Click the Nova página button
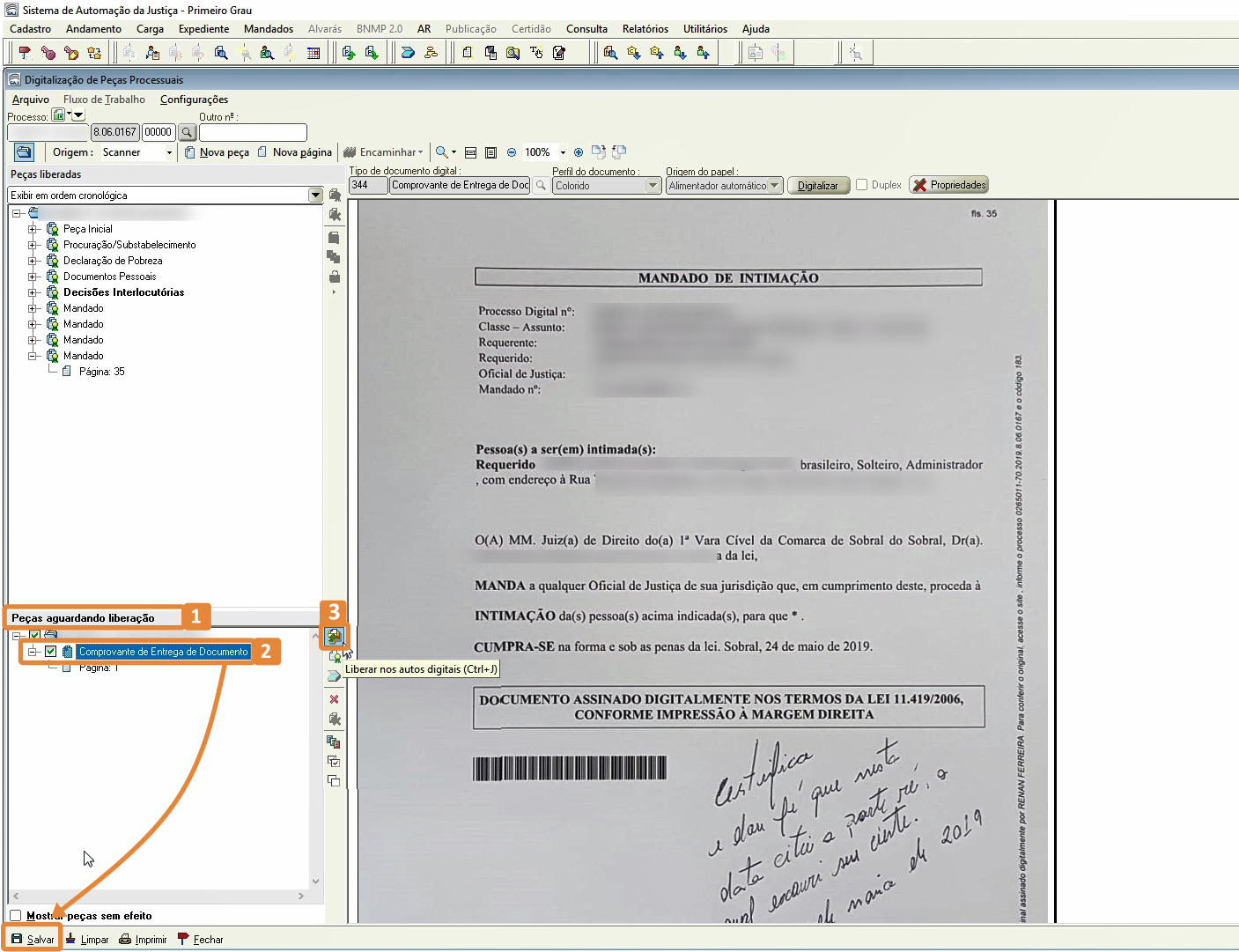The image size is (1239, 952). [295, 152]
